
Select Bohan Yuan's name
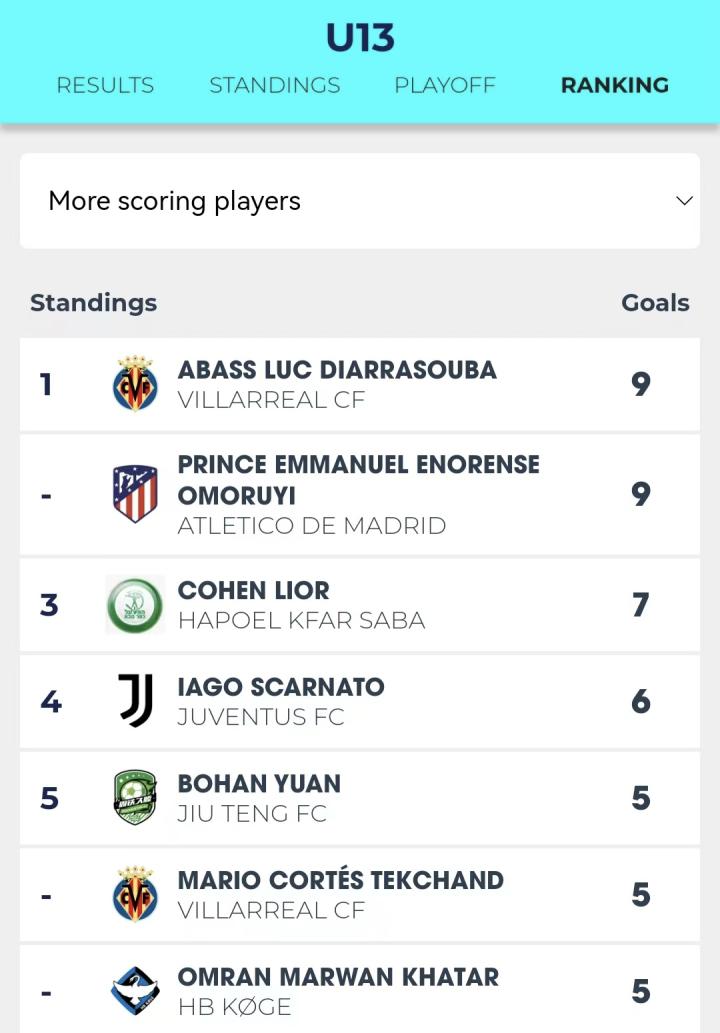click(x=260, y=783)
